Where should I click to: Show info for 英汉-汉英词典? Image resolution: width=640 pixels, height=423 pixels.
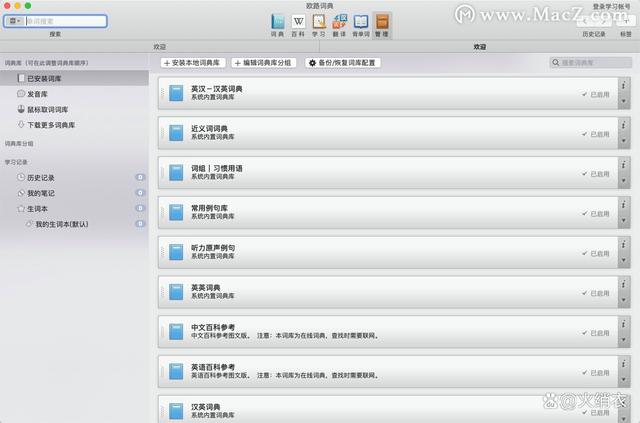click(x=624, y=85)
